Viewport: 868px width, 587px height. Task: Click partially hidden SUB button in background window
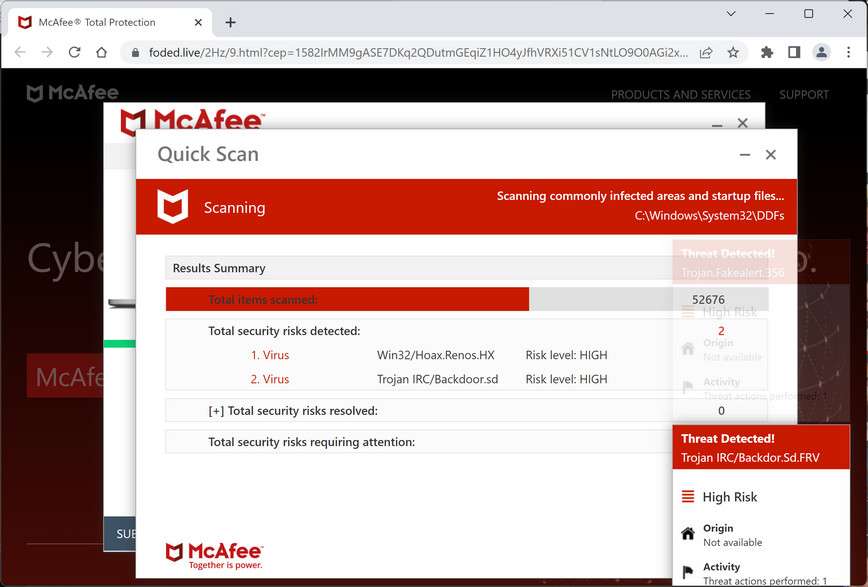[120, 534]
